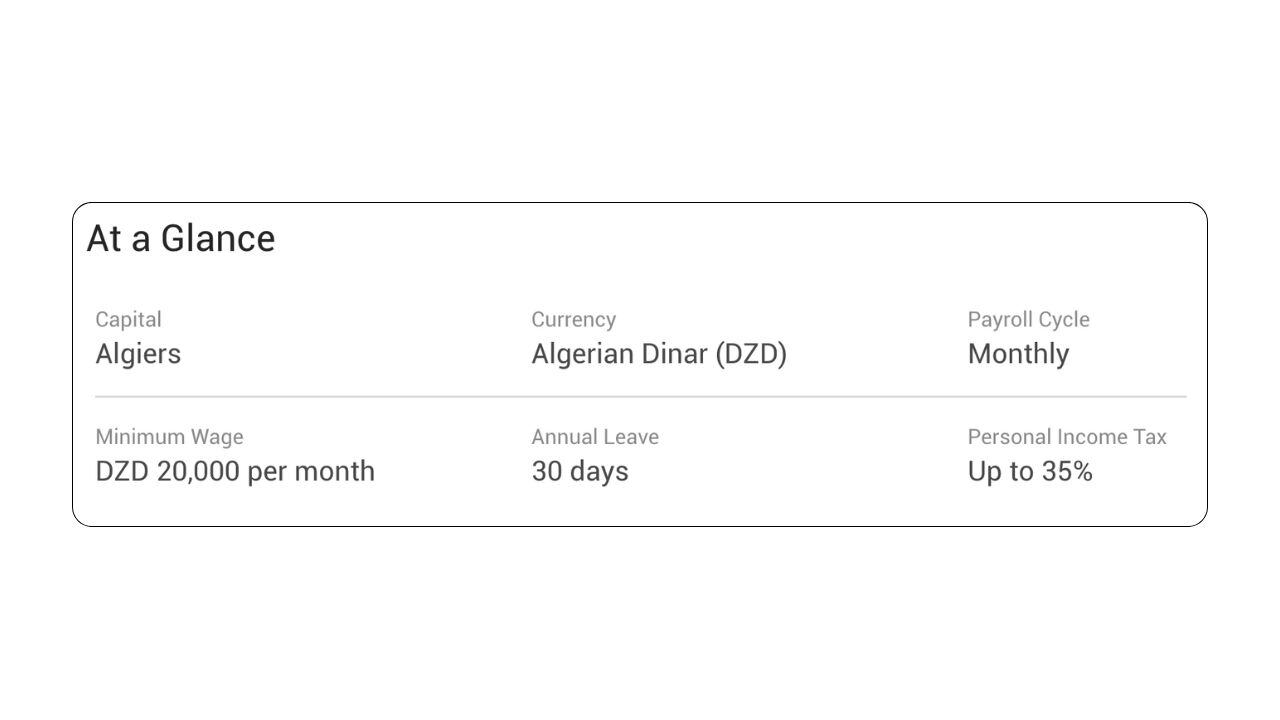Click the 'Payroll Cycle' label
This screenshot has width=1280, height=720.
tap(1028, 320)
